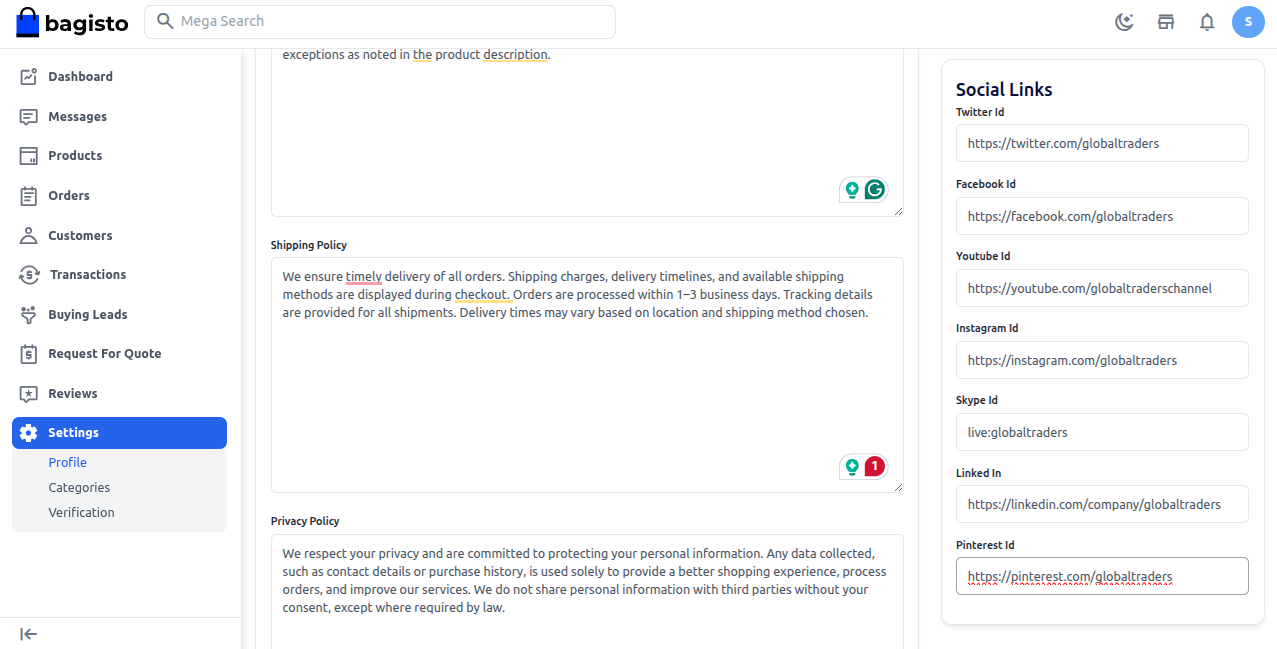Click the Orders clipboard icon

pos(29,196)
